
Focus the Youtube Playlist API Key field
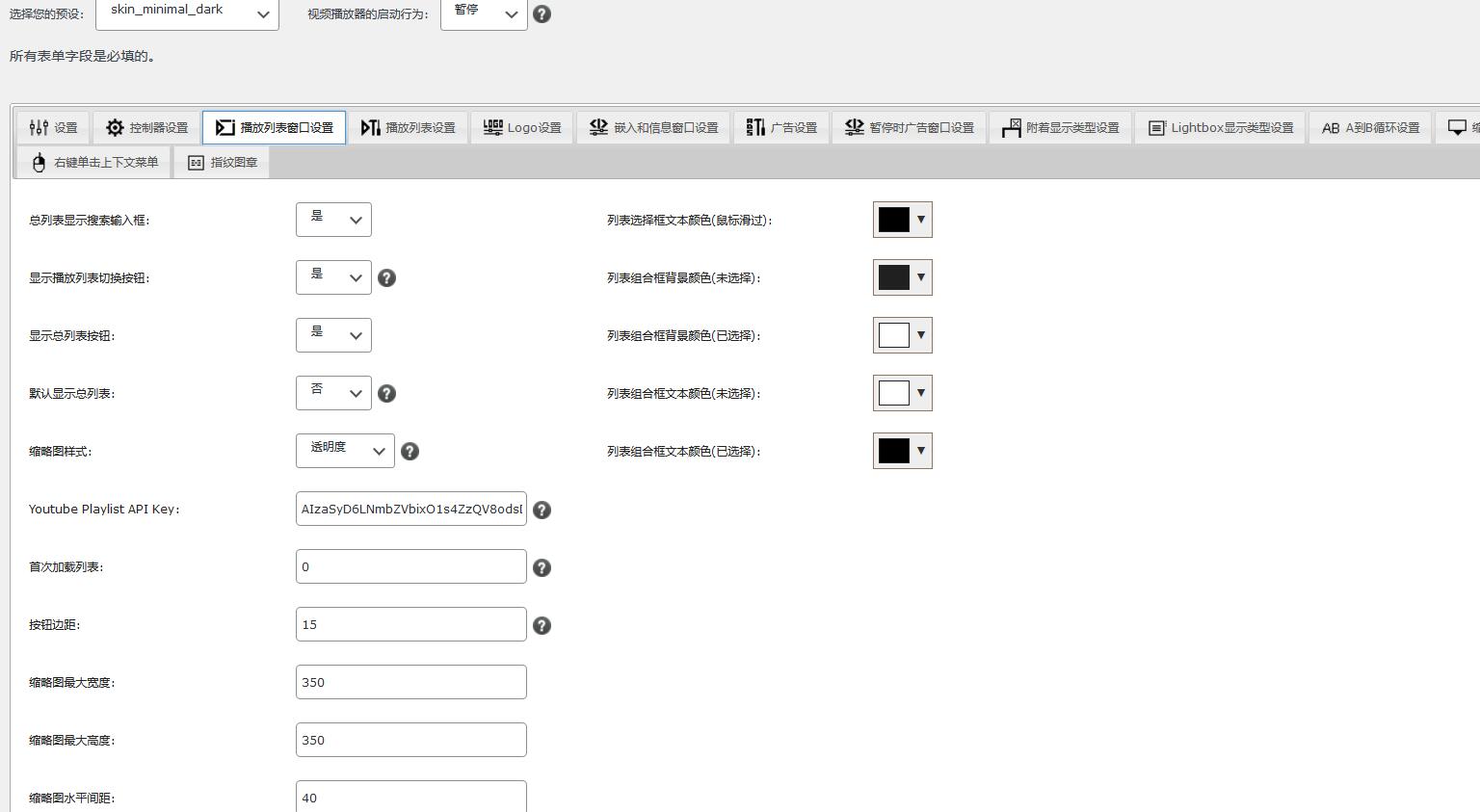(410, 509)
